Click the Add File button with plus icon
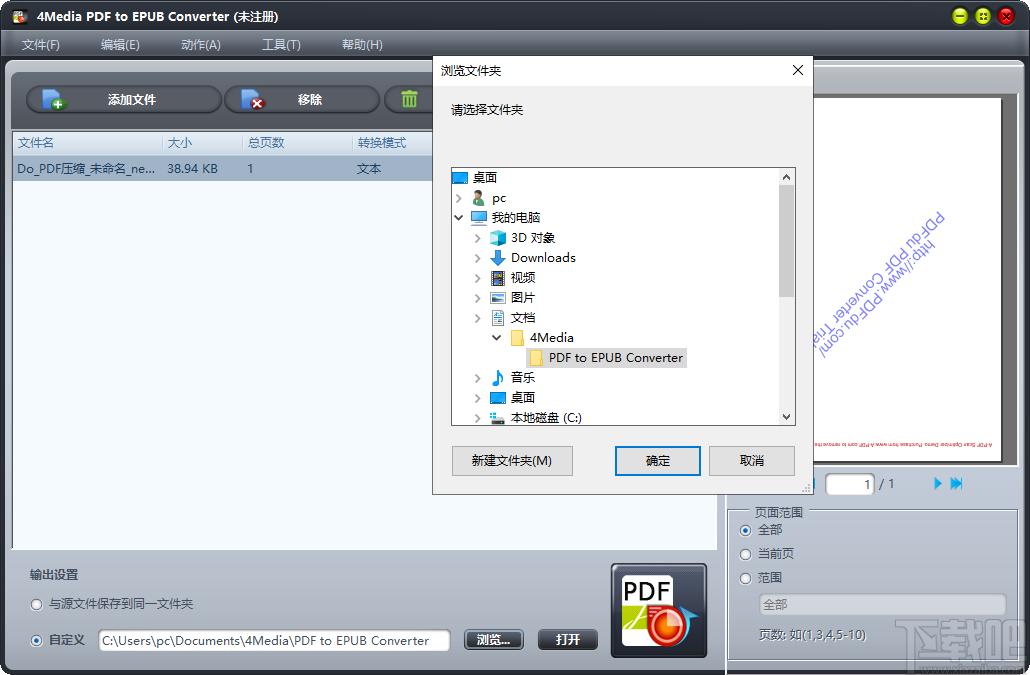Image resolution: width=1030 pixels, height=675 pixels. (123, 100)
